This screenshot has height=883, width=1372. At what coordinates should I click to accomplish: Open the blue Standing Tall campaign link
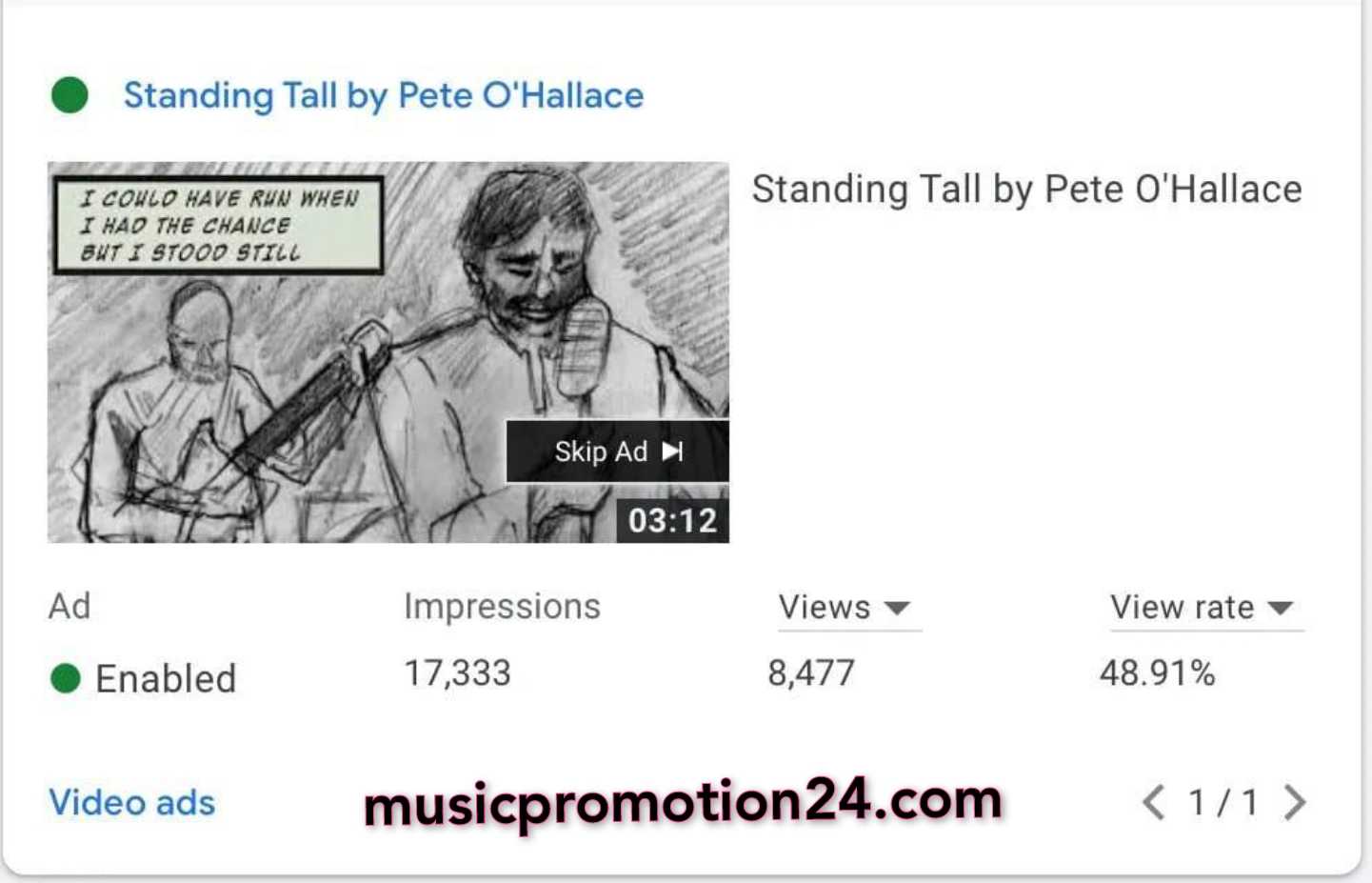384,95
